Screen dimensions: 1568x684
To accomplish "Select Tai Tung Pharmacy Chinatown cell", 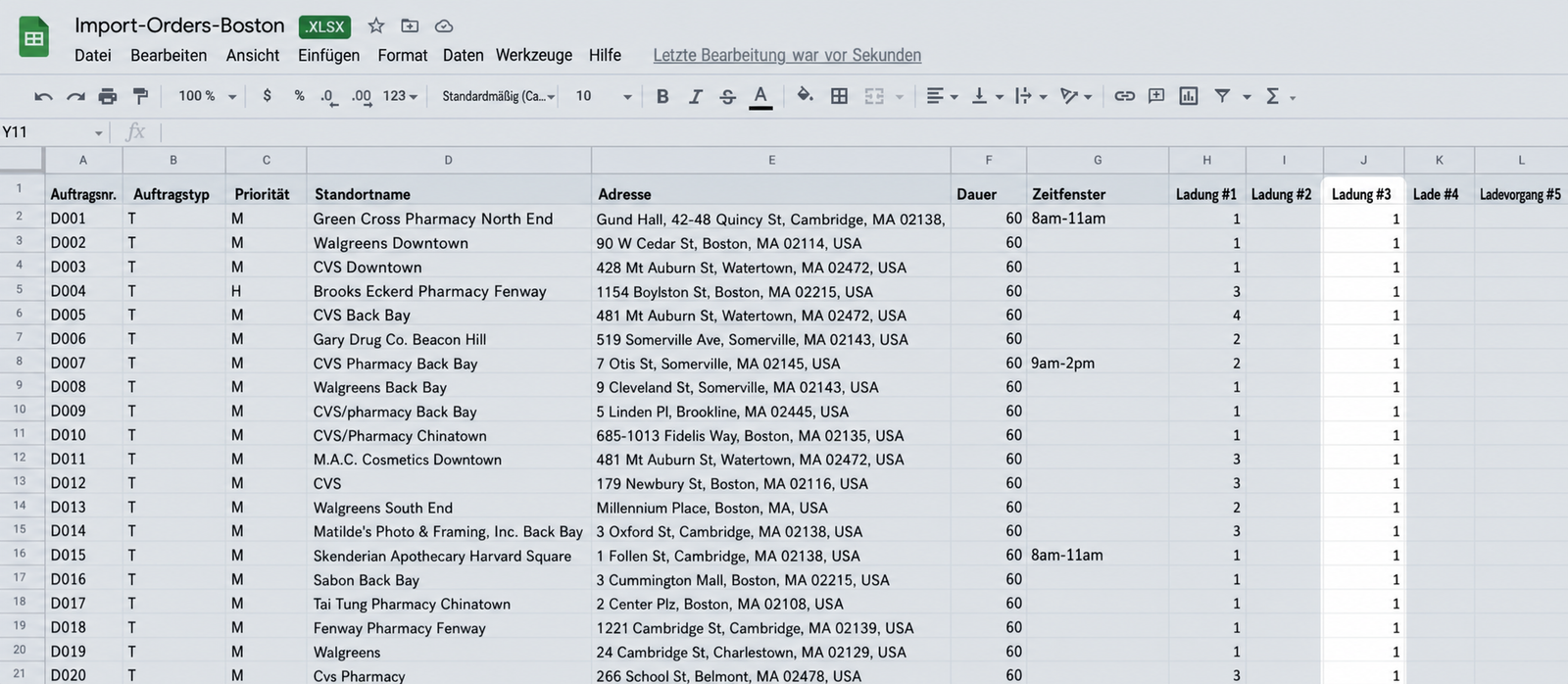I will (x=449, y=604).
